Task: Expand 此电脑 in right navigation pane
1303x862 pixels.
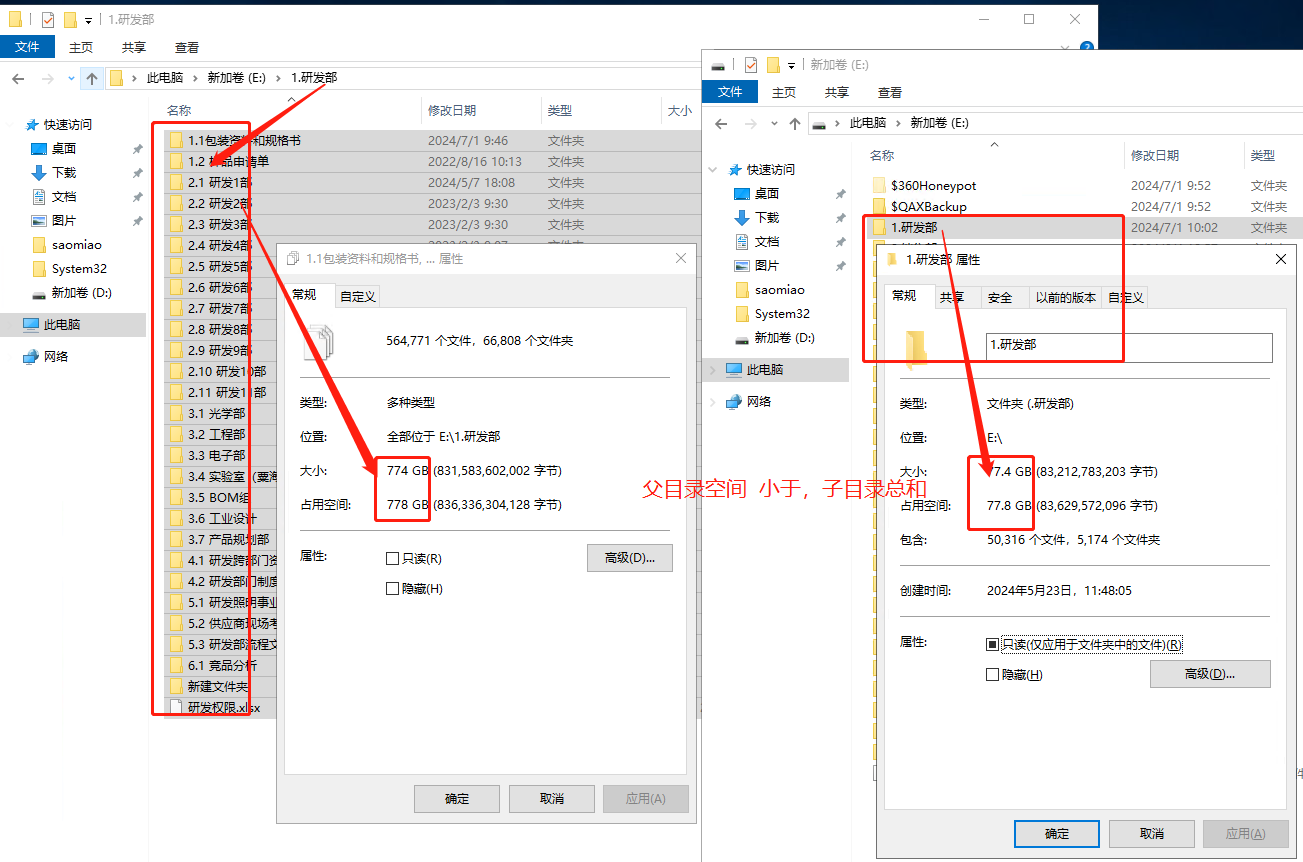Action: (712, 370)
